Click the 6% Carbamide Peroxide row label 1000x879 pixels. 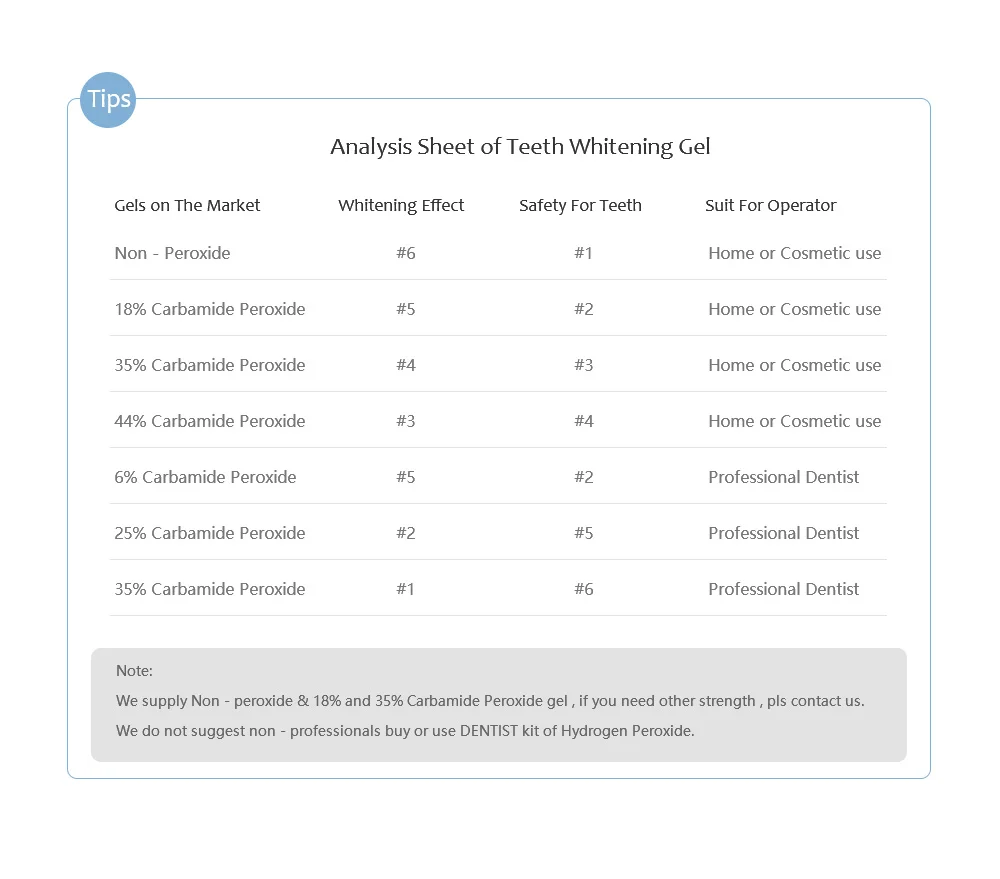[205, 477]
